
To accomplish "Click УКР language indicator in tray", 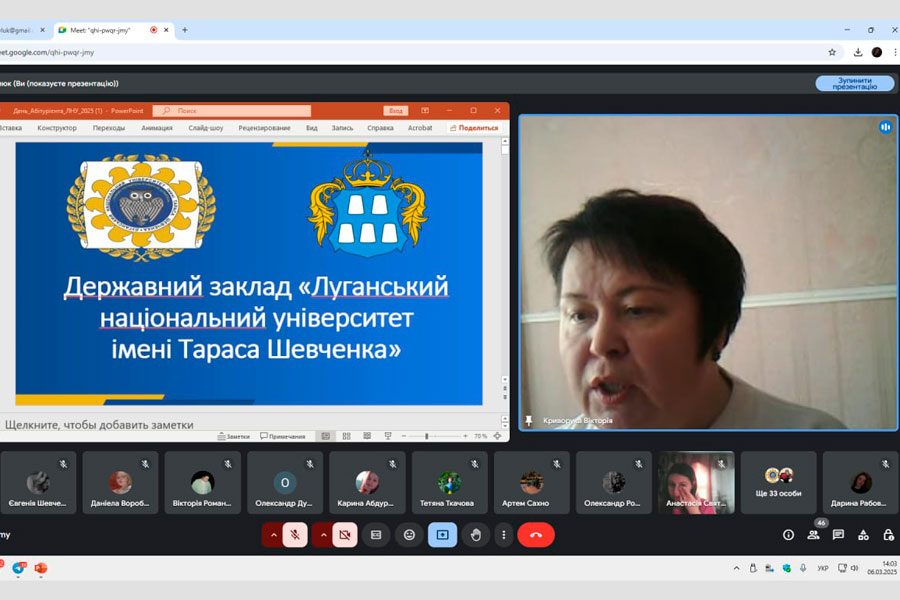I will coord(823,568).
